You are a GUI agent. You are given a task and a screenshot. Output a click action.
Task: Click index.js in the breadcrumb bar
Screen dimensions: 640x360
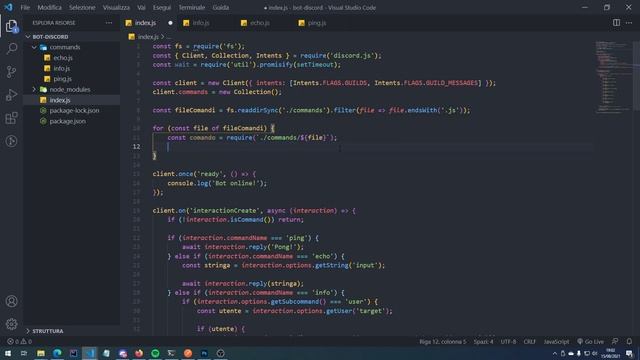148,37
